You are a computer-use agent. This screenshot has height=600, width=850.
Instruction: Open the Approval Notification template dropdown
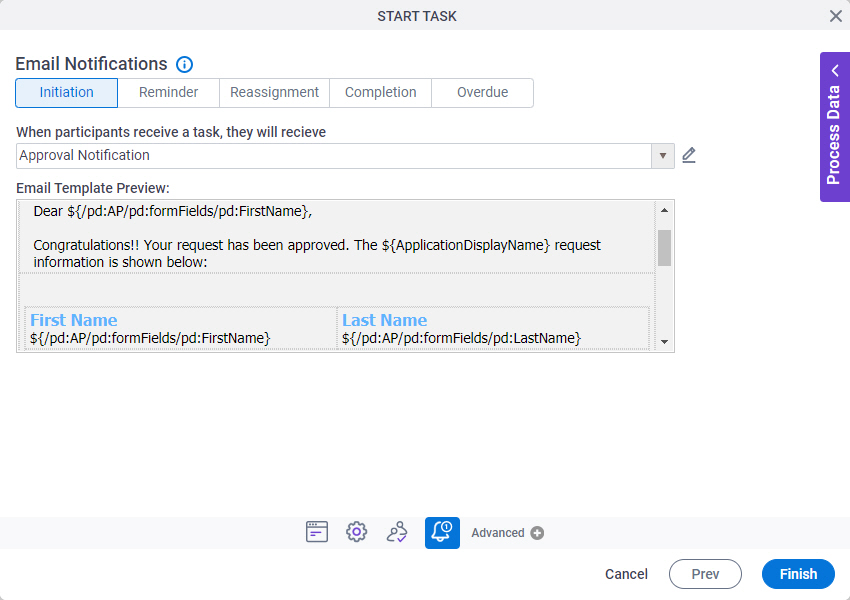point(662,156)
